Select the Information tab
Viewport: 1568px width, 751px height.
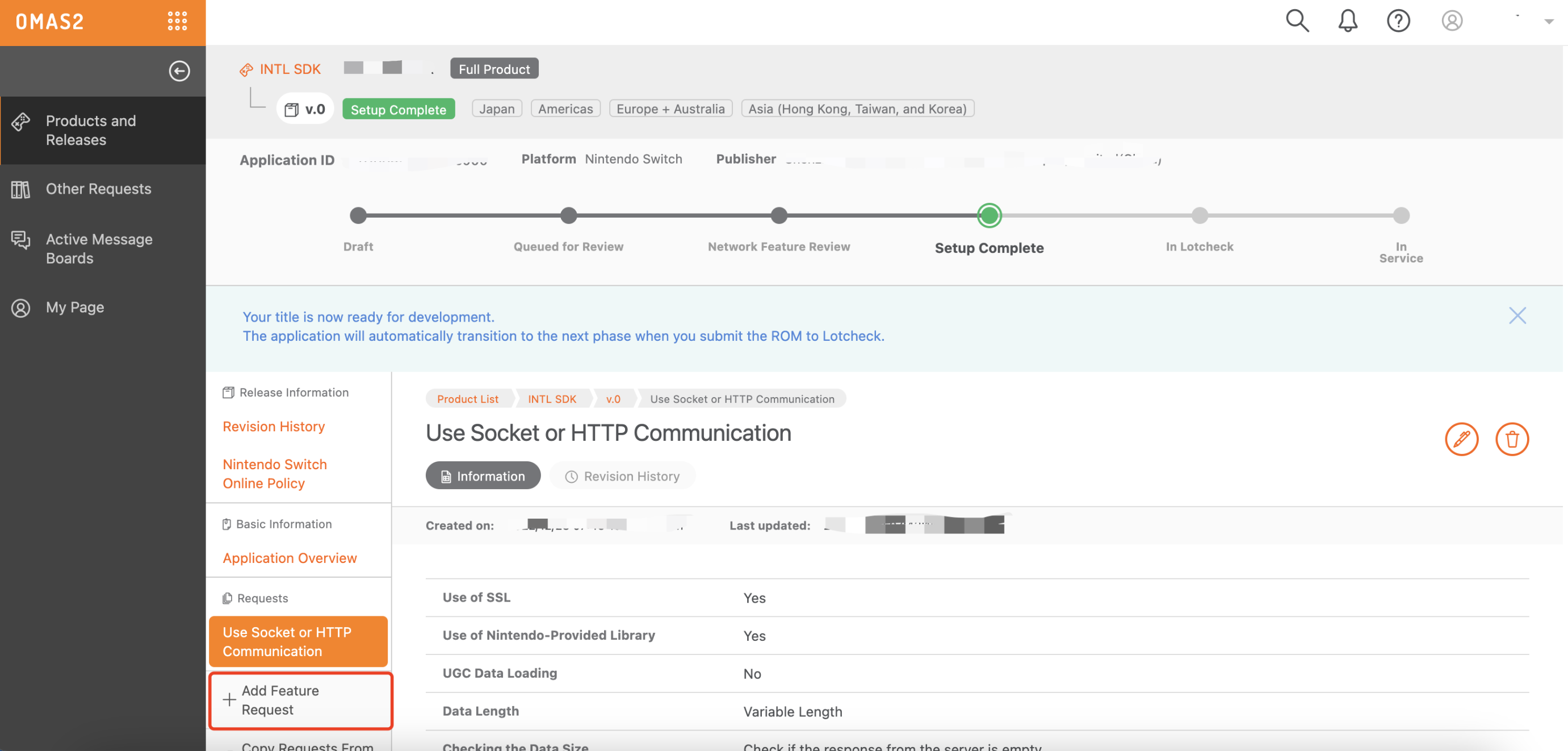coord(483,475)
